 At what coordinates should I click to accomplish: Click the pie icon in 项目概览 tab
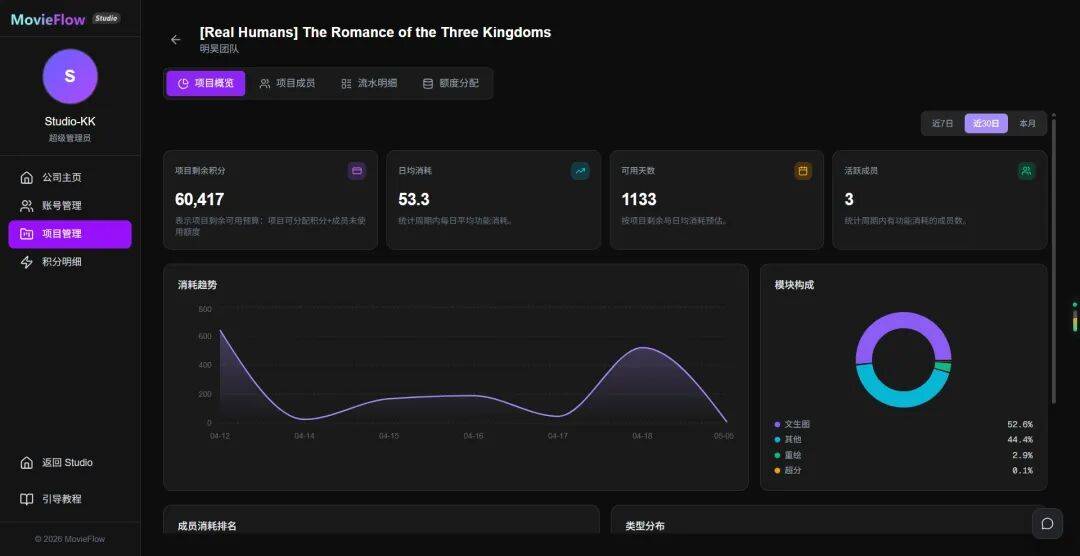pyautogui.click(x=183, y=84)
